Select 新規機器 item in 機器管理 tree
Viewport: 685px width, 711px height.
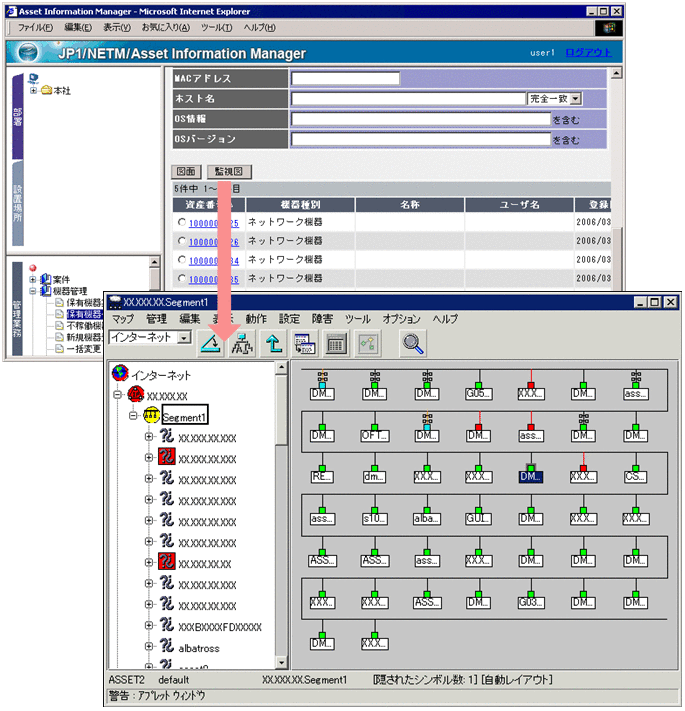[84, 337]
